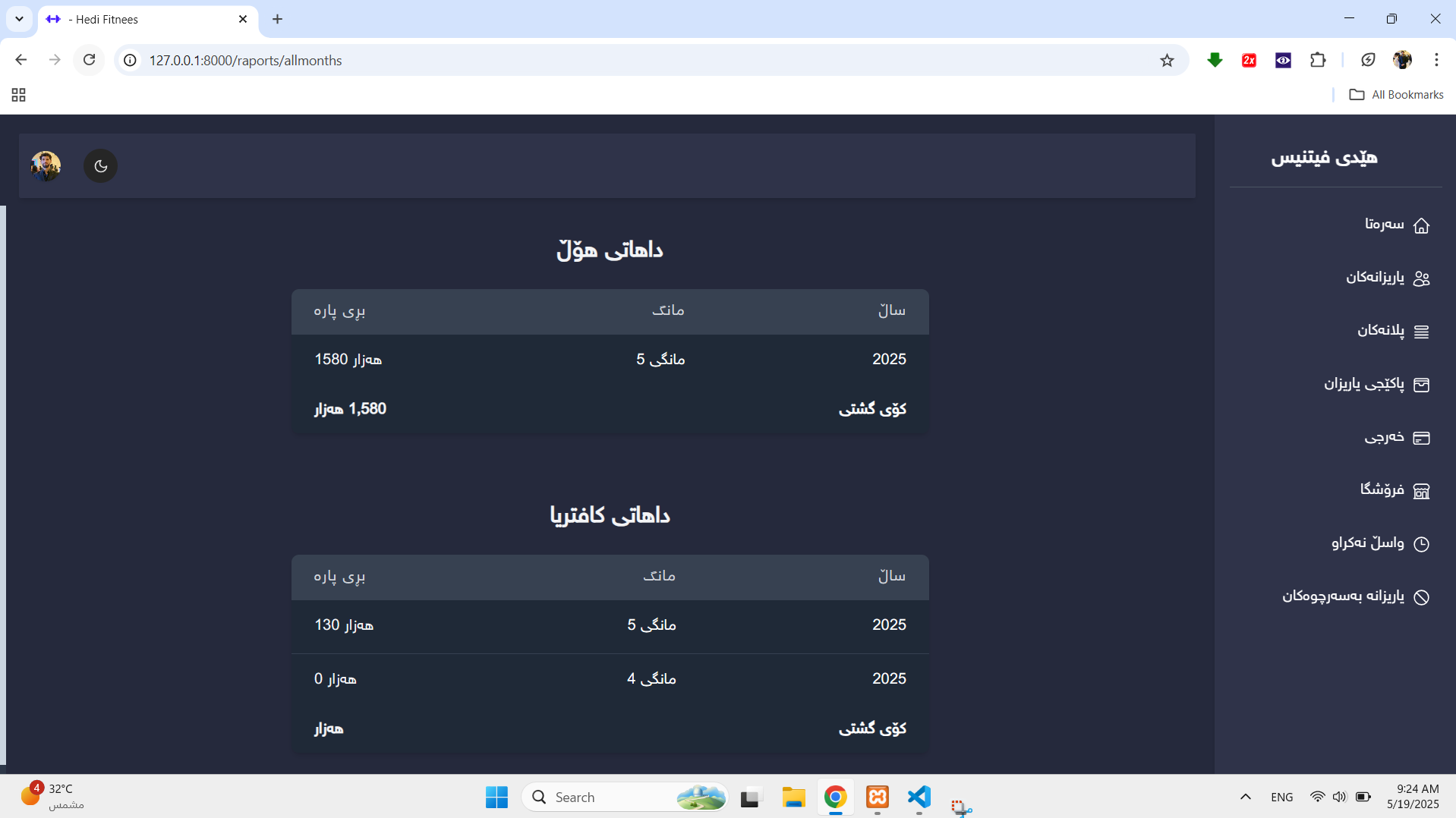Viewport: 1456px width, 818px height.
Task: Open expenses (خەرجی) card icon
Action: coord(1421,438)
